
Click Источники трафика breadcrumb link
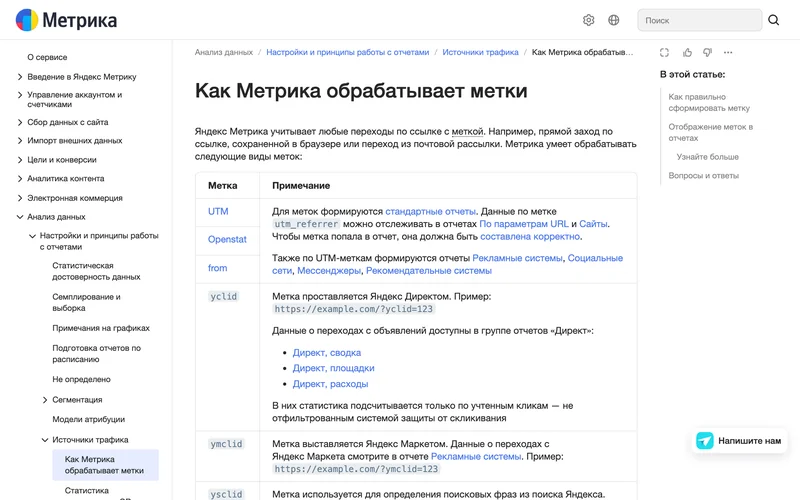click(x=480, y=52)
